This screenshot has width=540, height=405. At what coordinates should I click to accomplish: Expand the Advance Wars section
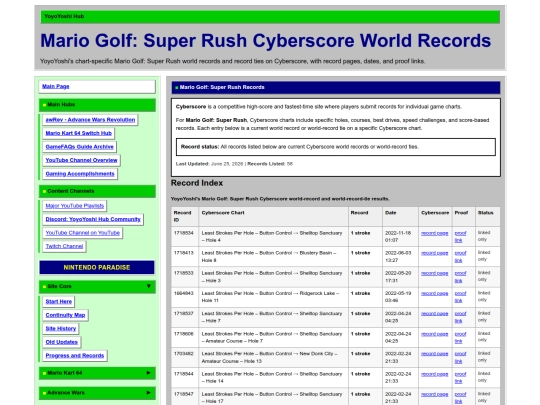pos(97,393)
